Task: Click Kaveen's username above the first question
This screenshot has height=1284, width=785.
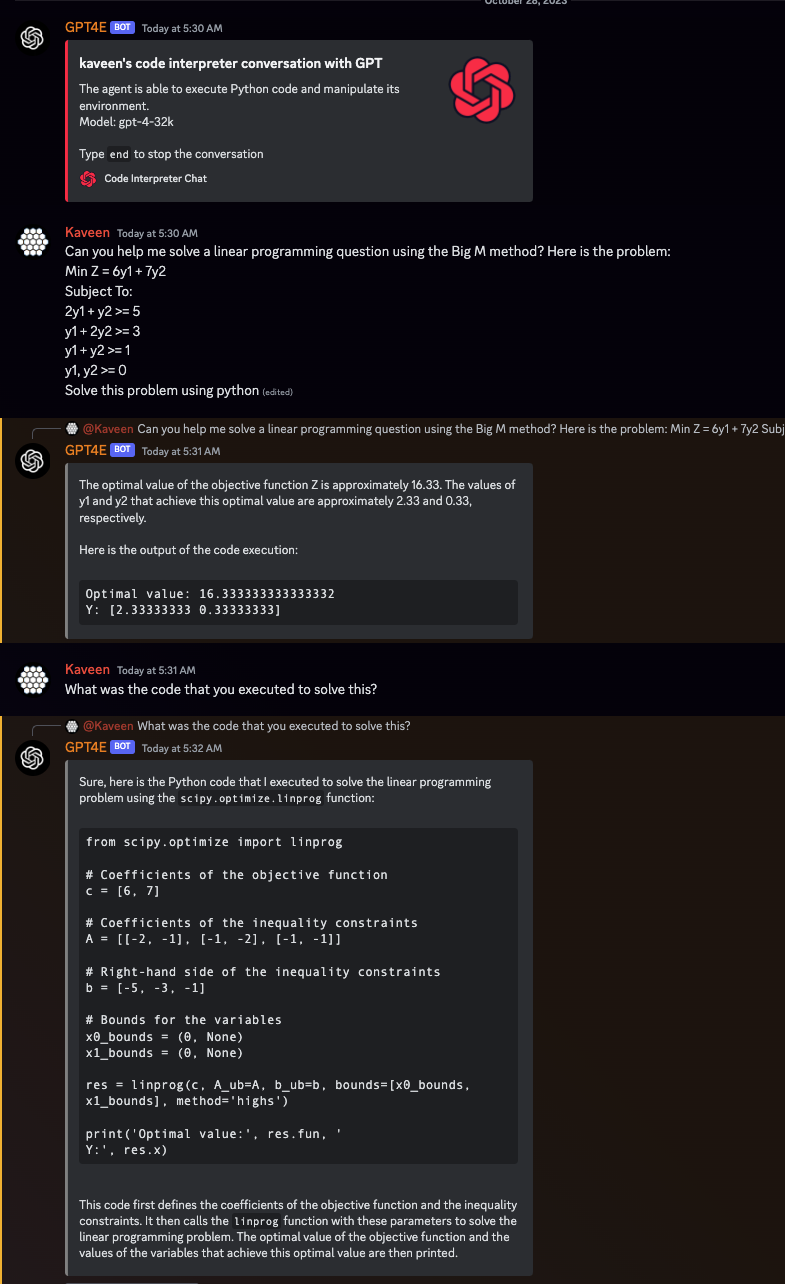Action: (x=87, y=231)
